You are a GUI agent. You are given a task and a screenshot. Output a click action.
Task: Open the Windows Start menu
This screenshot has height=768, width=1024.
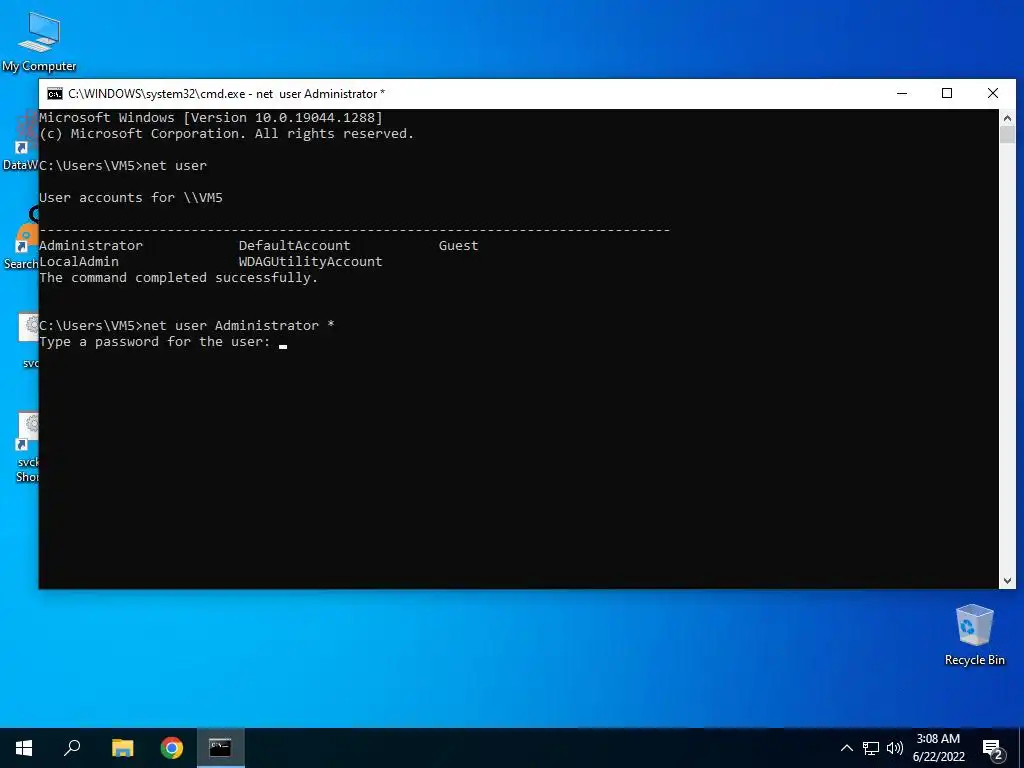coord(24,748)
